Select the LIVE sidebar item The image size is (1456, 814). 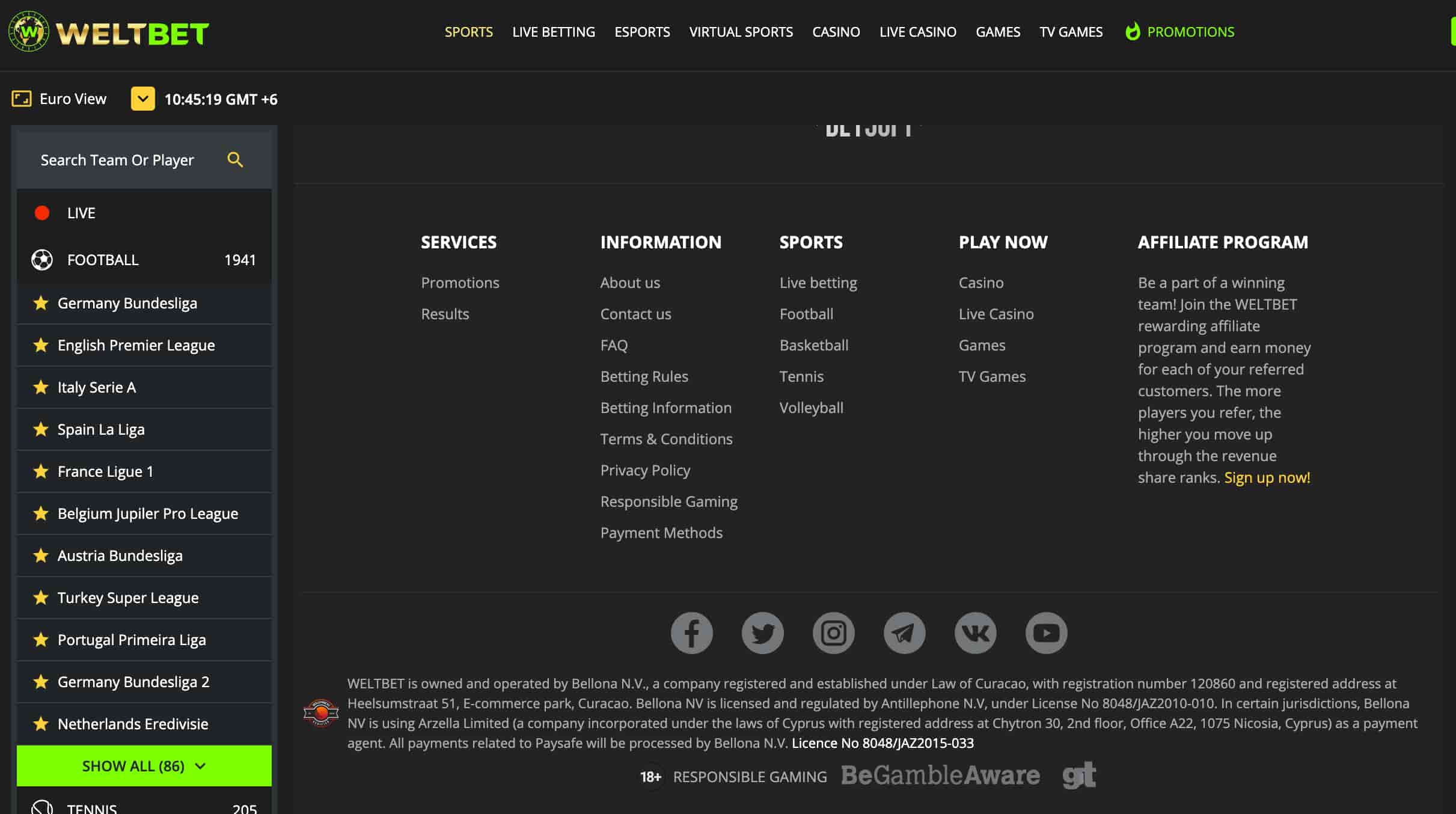pyautogui.click(x=144, y=213)
